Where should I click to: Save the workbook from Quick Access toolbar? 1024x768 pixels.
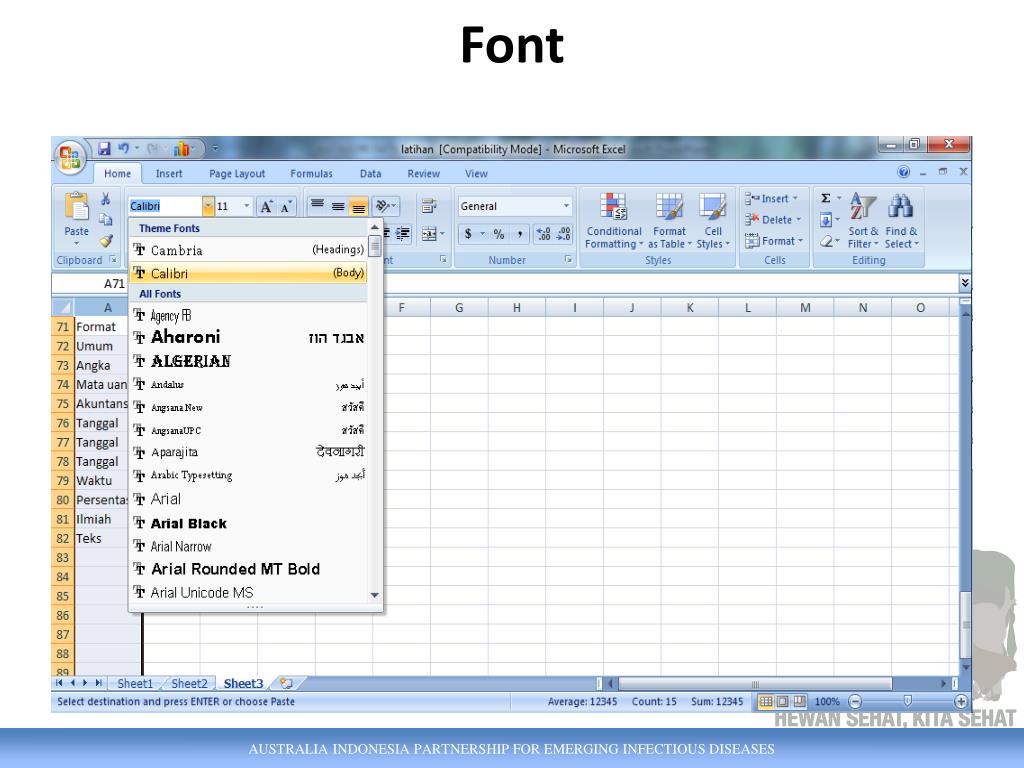coord(104,149)
